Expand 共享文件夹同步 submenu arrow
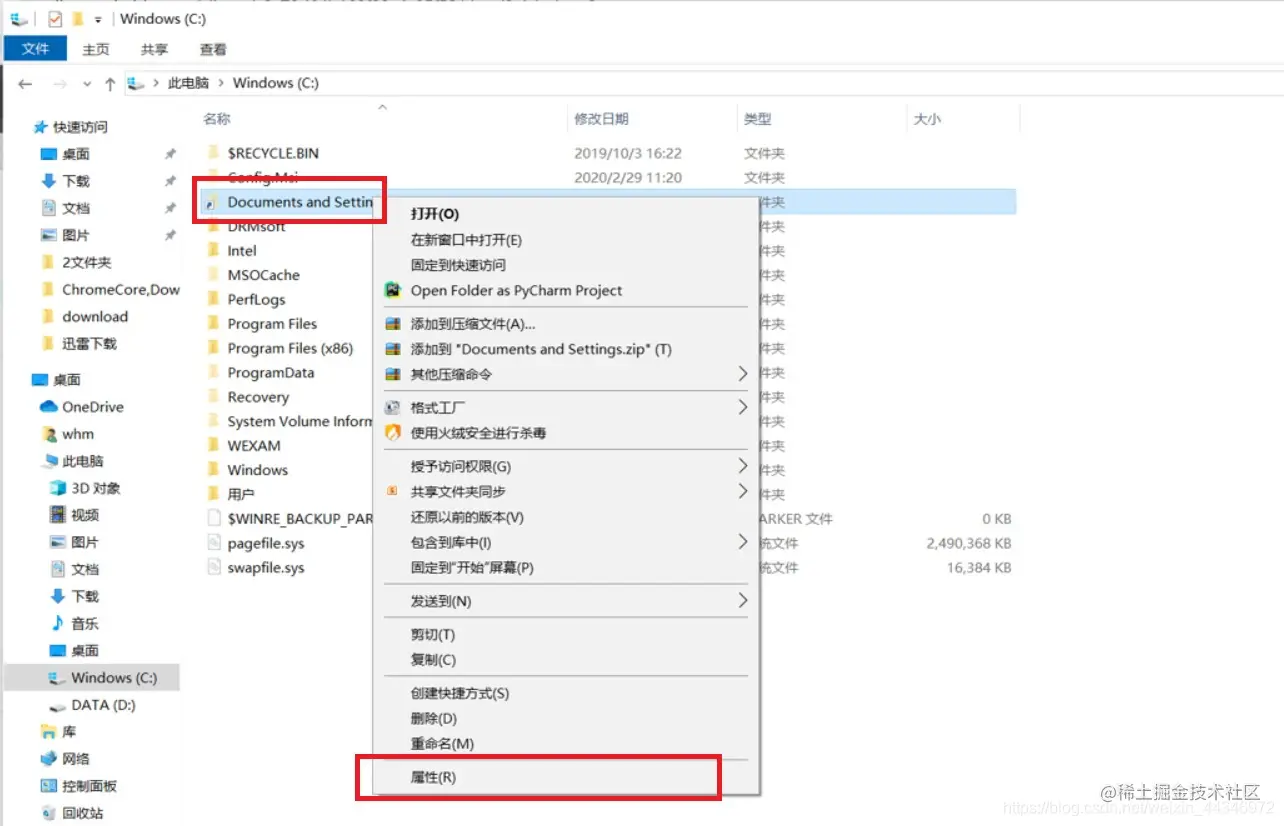The width and height of the screenshot is (1284, 826). pyautogui.click(x=742, y=491)
